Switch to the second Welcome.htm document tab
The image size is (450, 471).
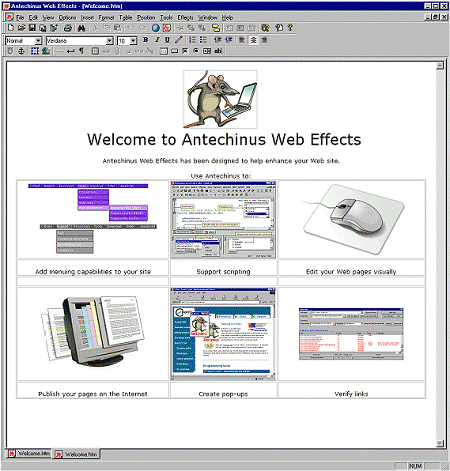pos(76,454)
